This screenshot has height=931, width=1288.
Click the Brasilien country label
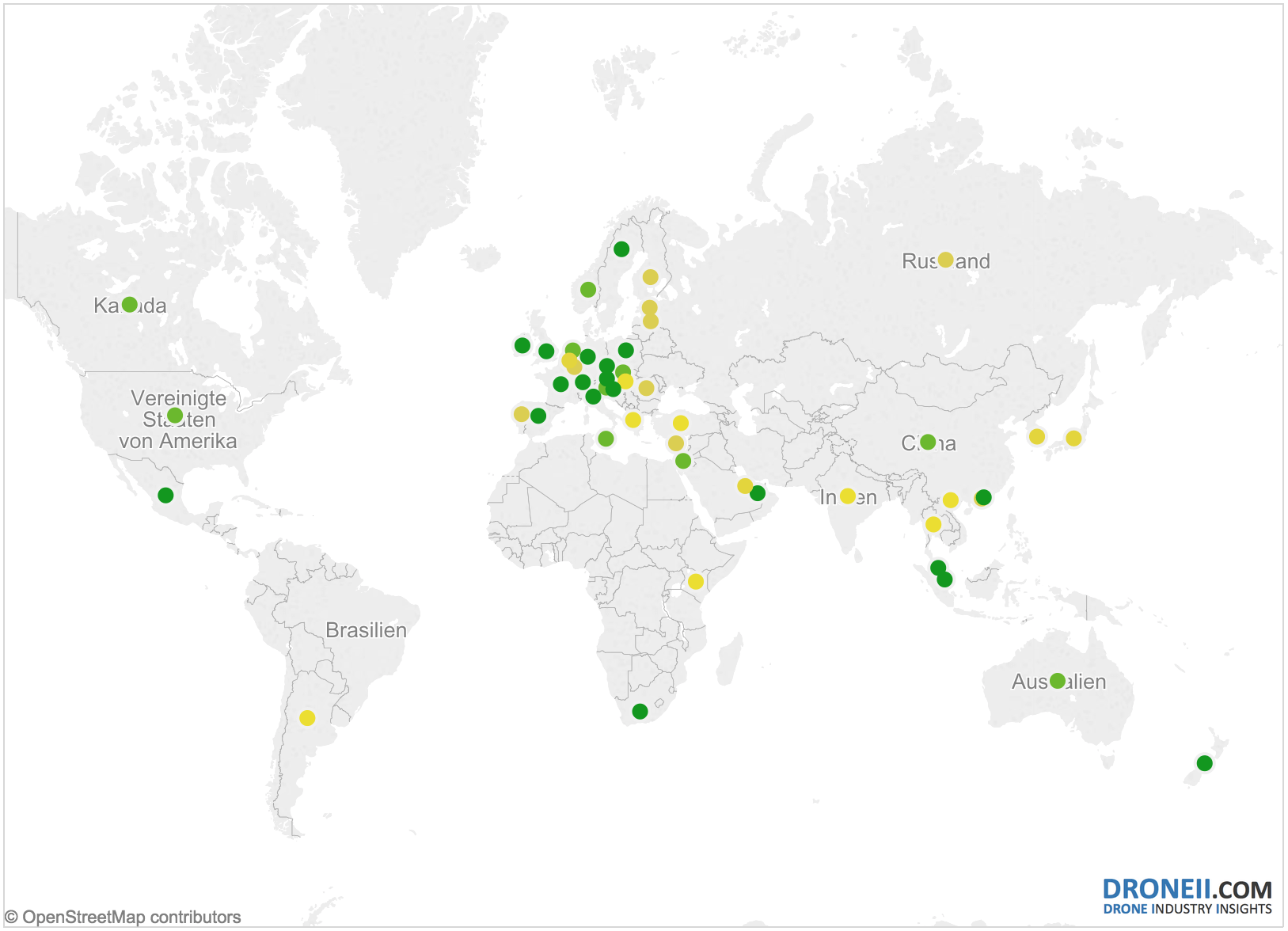click(367, 630)
